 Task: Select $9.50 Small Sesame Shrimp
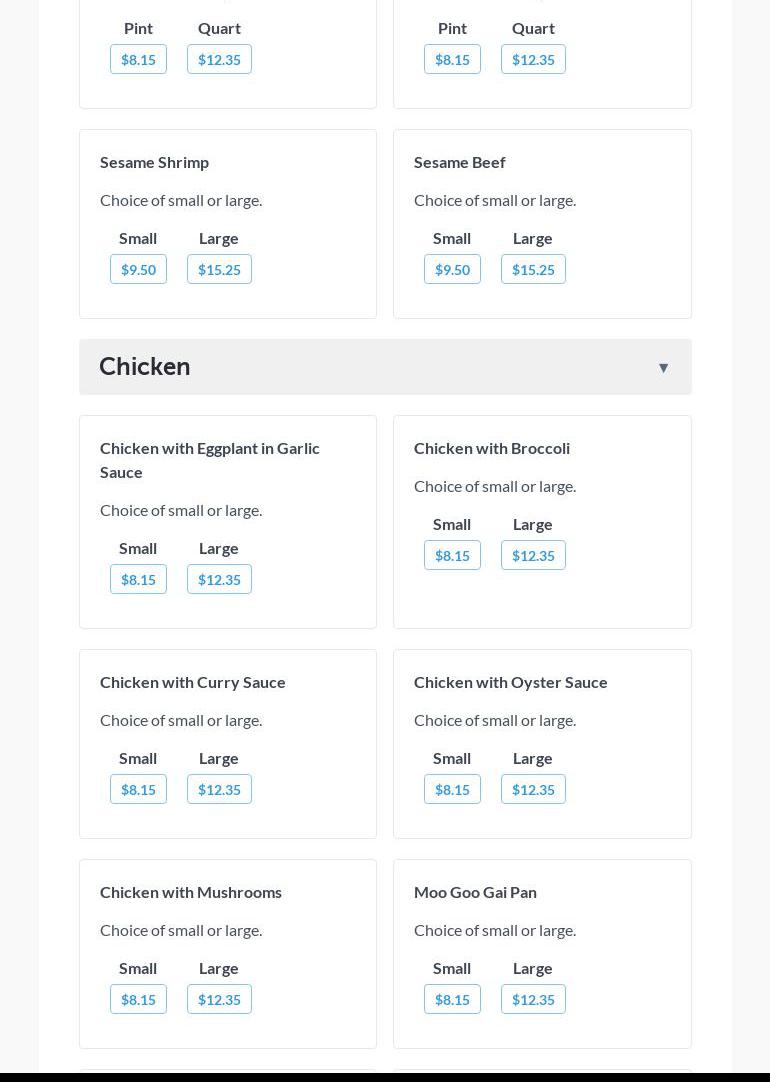point(138,270)
